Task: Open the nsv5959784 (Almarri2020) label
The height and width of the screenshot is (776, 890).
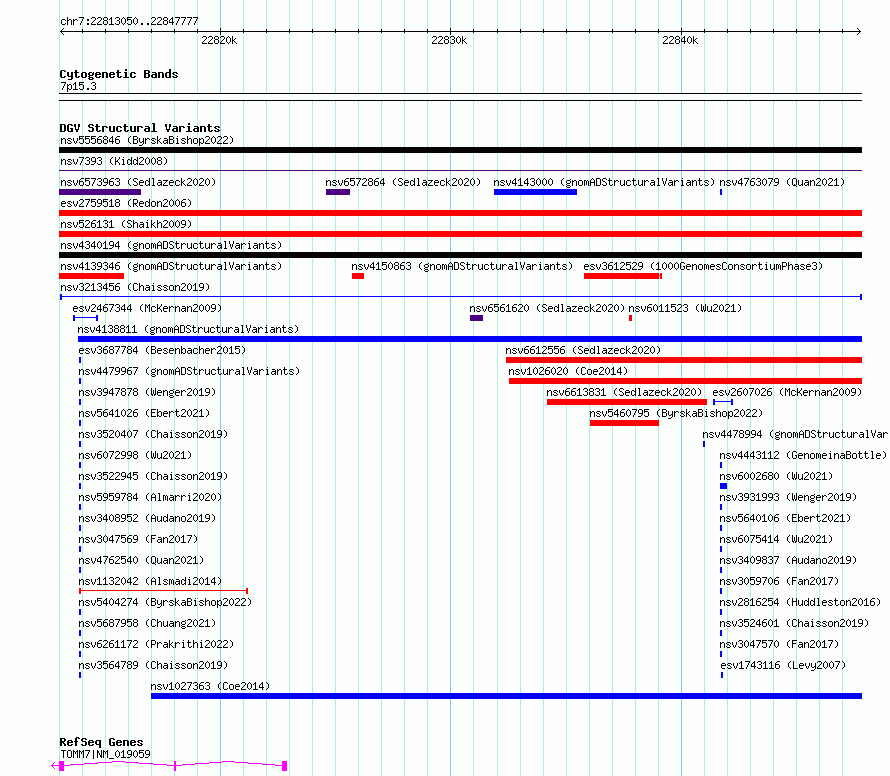Action: pyautogui.click(x=150, y=497)
